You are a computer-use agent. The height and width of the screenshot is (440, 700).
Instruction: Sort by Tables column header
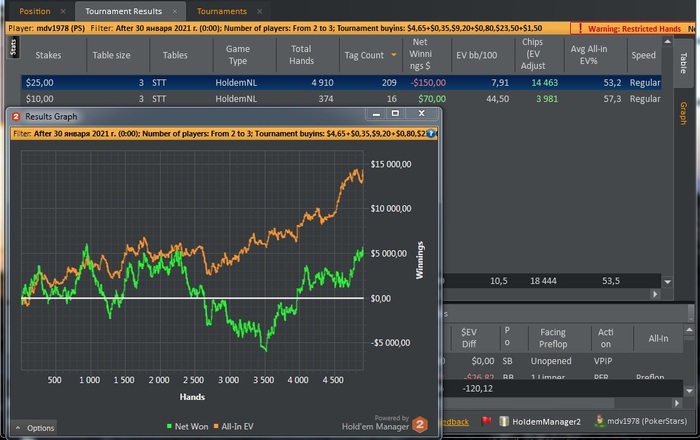tap(175, 55)
